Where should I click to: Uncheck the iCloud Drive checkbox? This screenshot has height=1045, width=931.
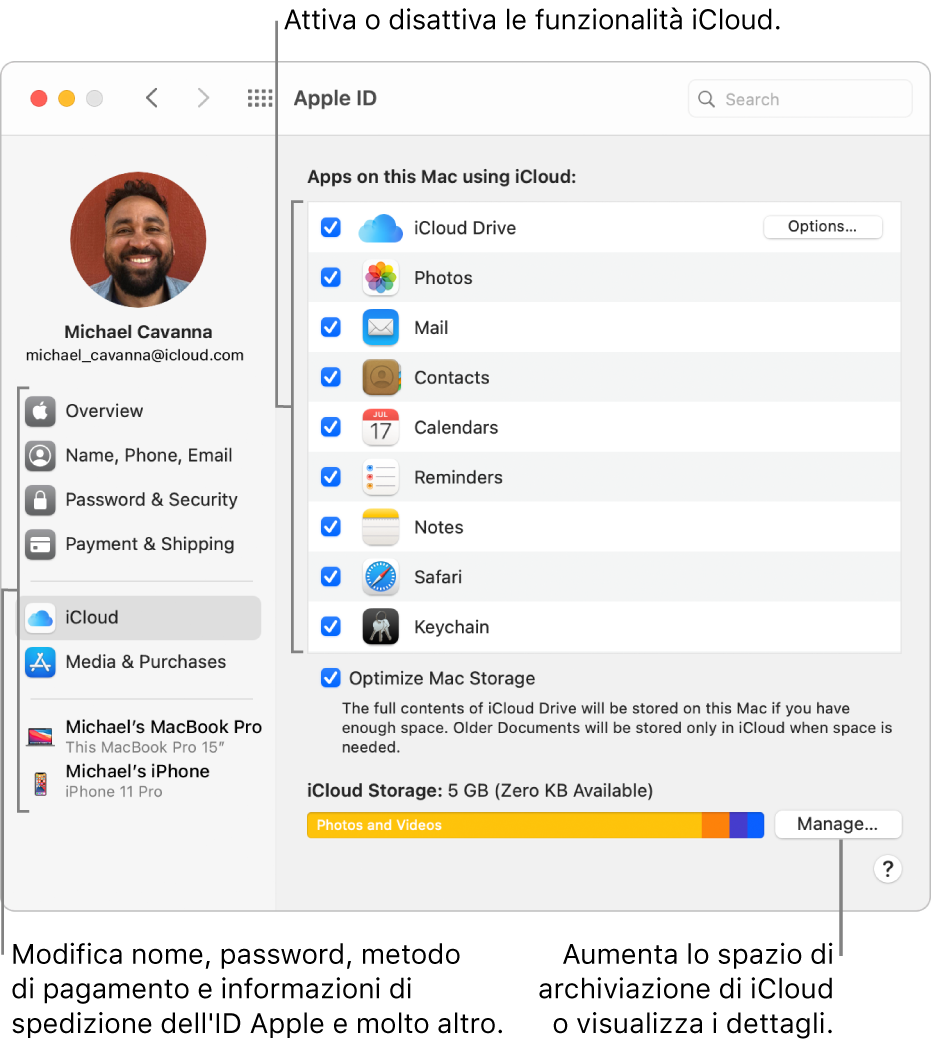coord(331,227)
